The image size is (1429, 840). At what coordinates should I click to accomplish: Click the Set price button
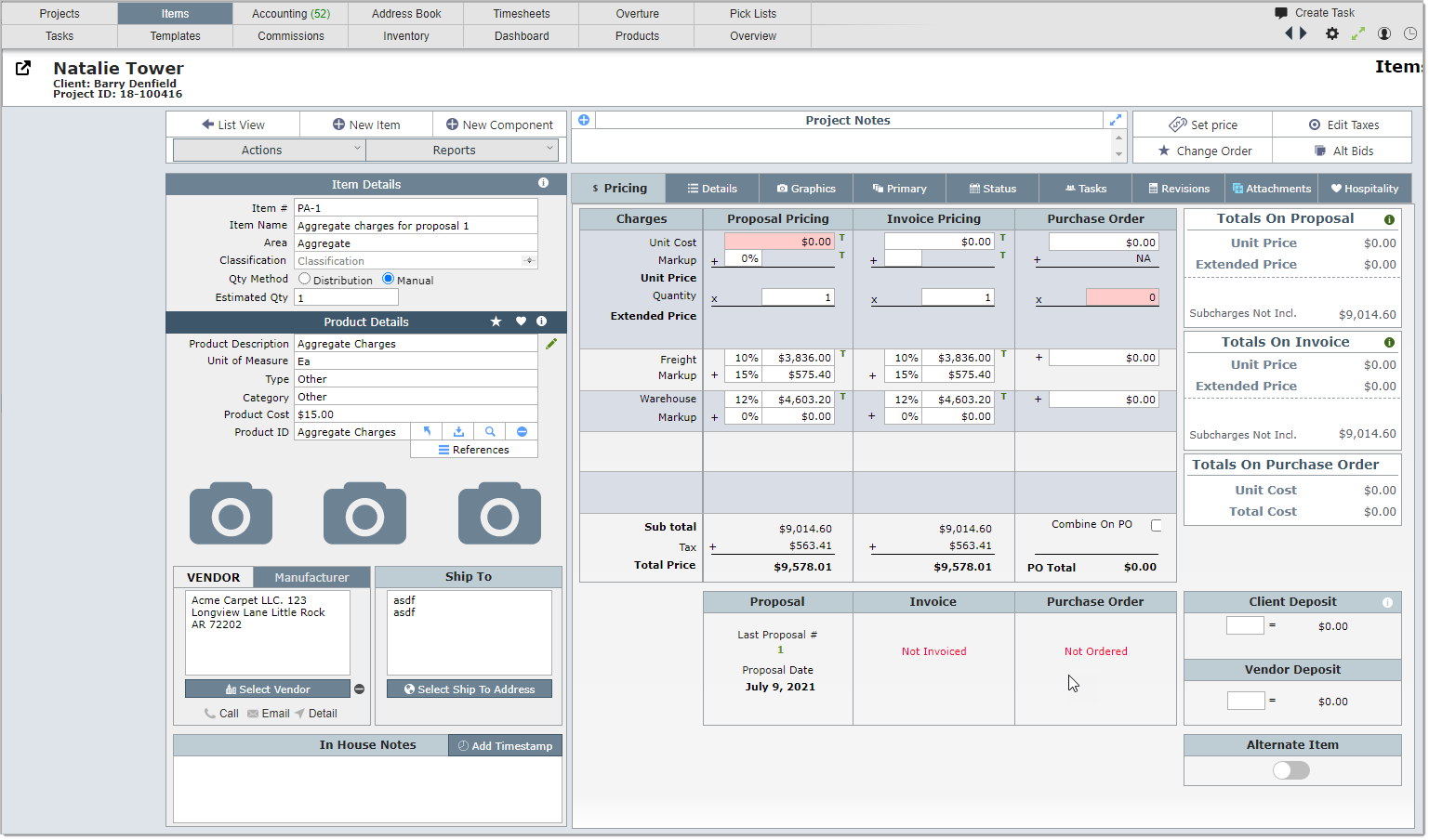click(1203, 125)
